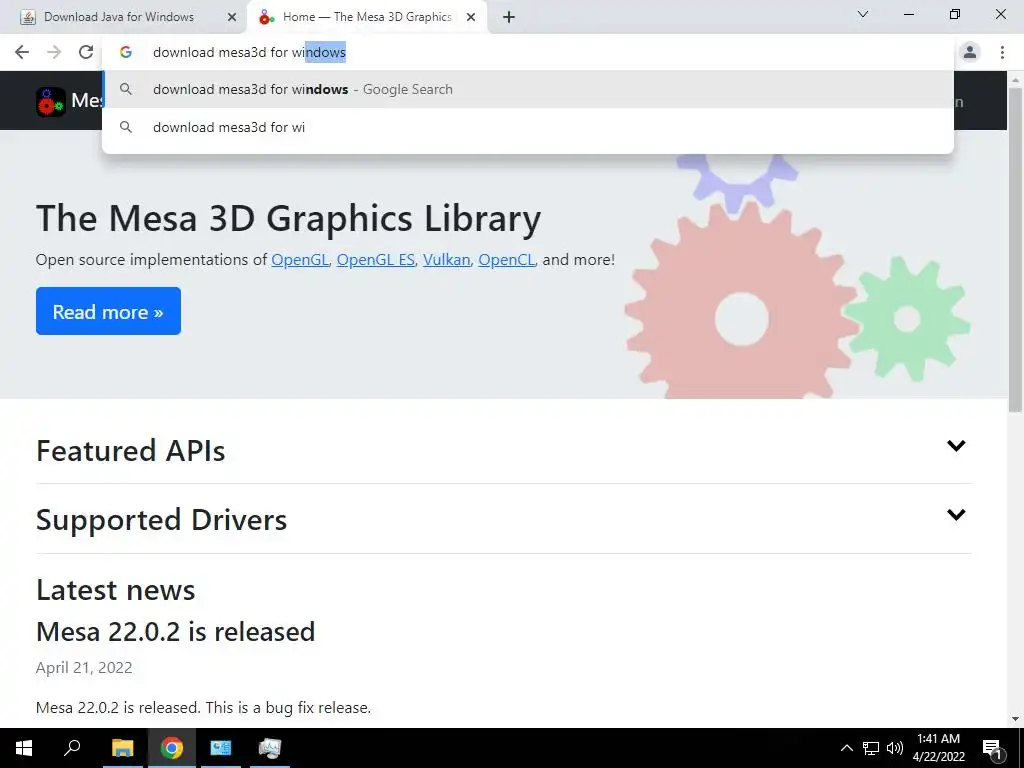The height and width of the screenshot is (768, 1024).
Task: Close the Download Java for Windows tab
Action: click(232, 18)
